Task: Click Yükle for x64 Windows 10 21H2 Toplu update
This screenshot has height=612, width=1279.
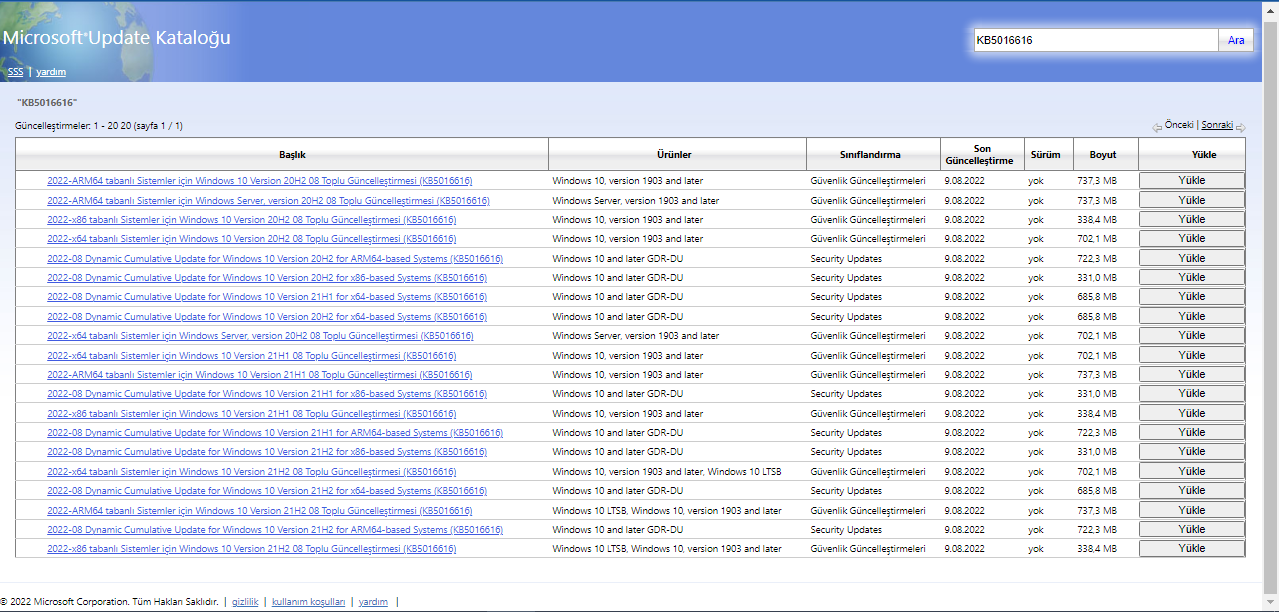Action: click(x=1192, y=471)
